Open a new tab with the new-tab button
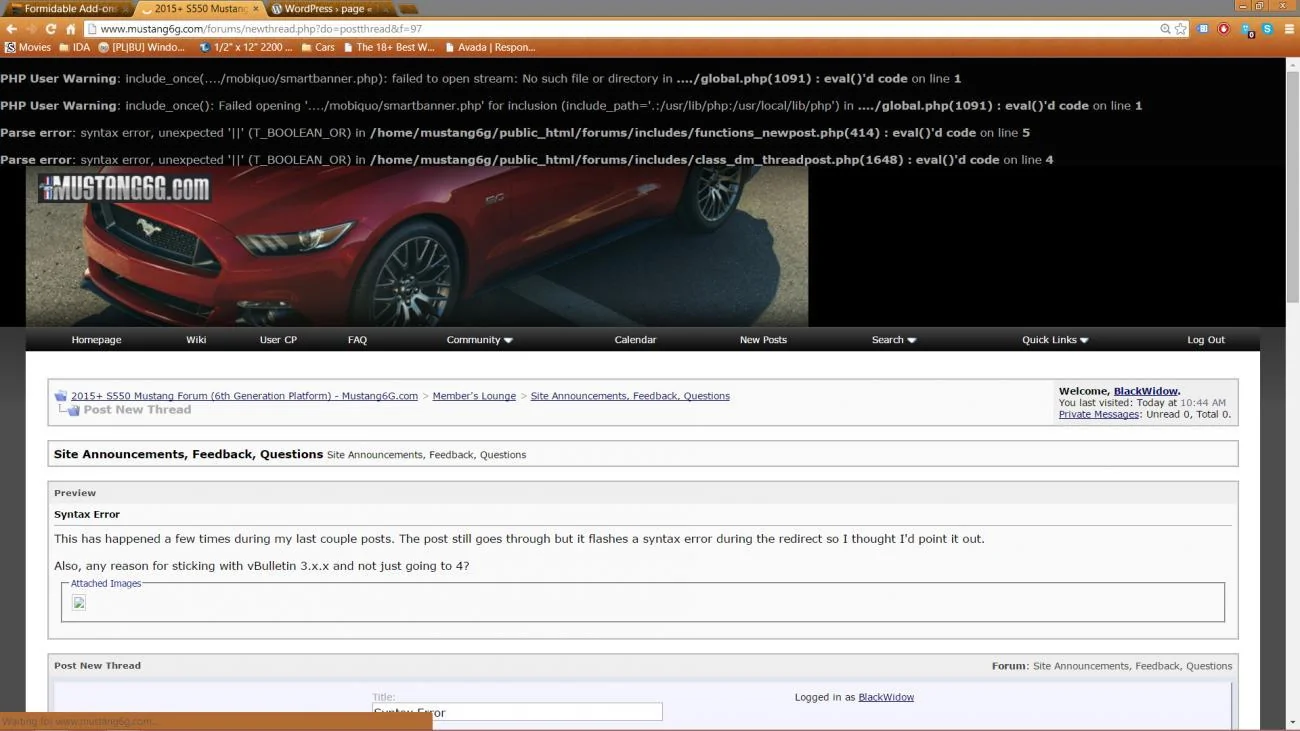The width and height of the screenshot is (1300, 731). click(409, 9)
